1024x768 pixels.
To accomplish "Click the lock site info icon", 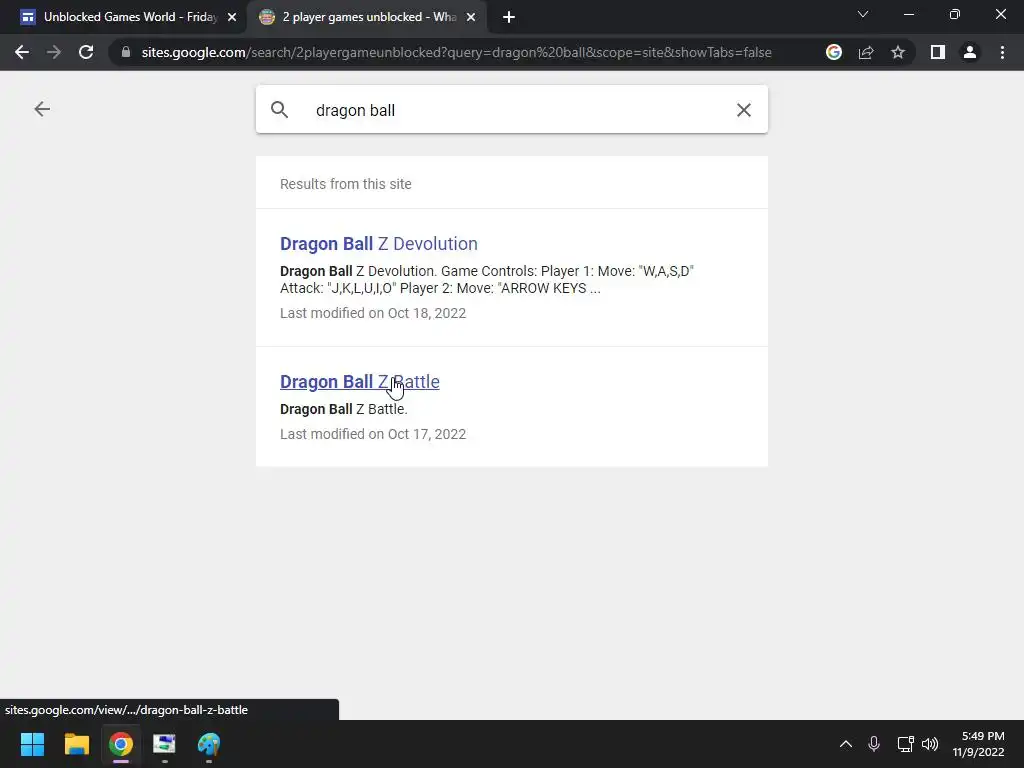I will click(126, 52).
